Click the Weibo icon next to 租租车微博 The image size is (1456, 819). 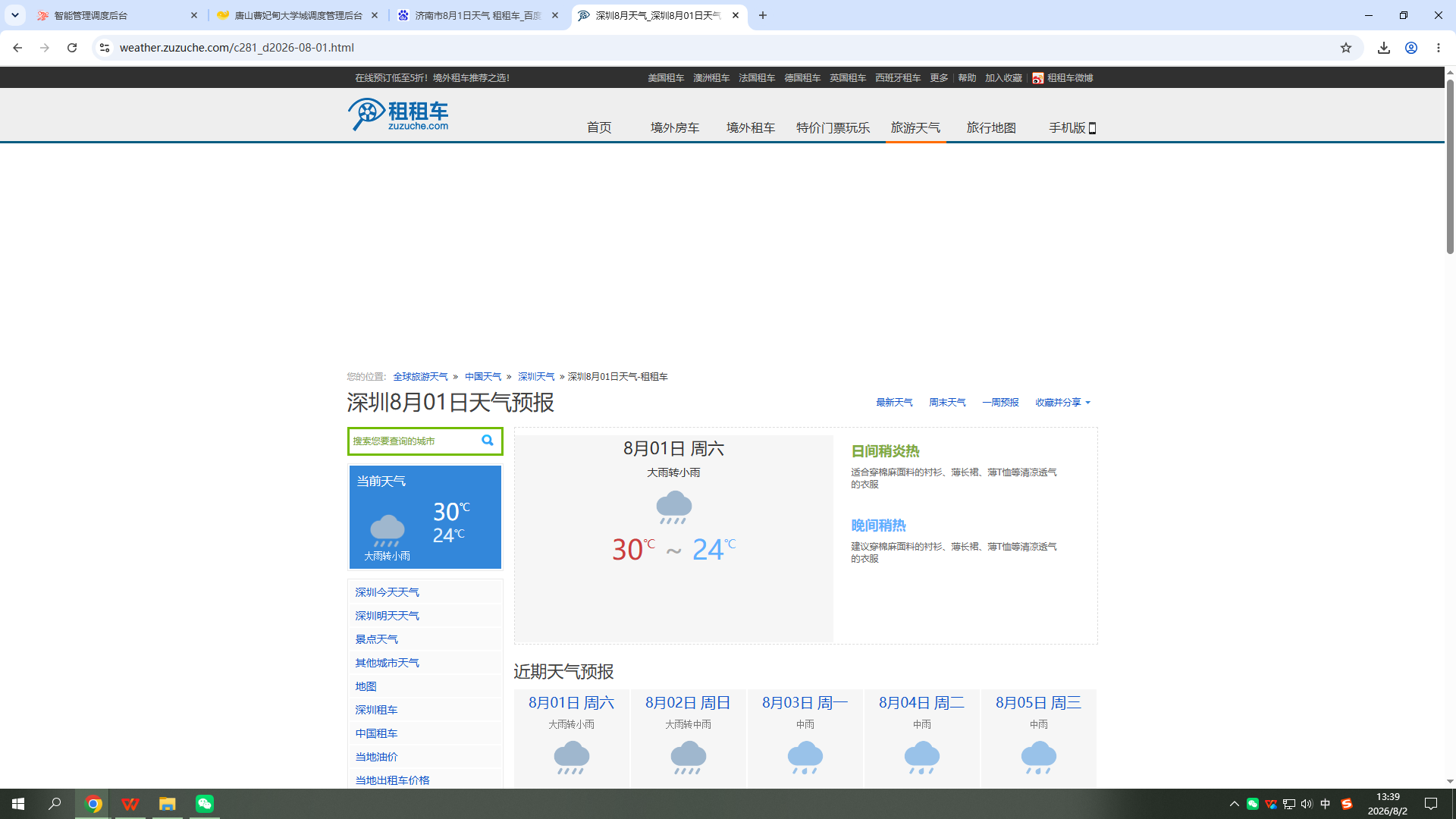click(x=1038, y=78)
